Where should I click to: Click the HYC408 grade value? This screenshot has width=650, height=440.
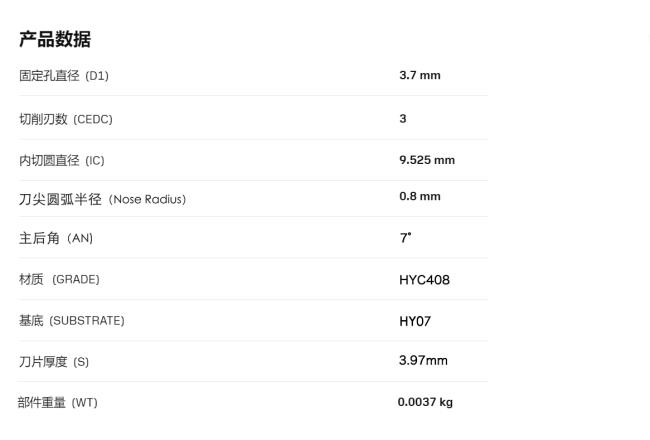pos(424,280)
